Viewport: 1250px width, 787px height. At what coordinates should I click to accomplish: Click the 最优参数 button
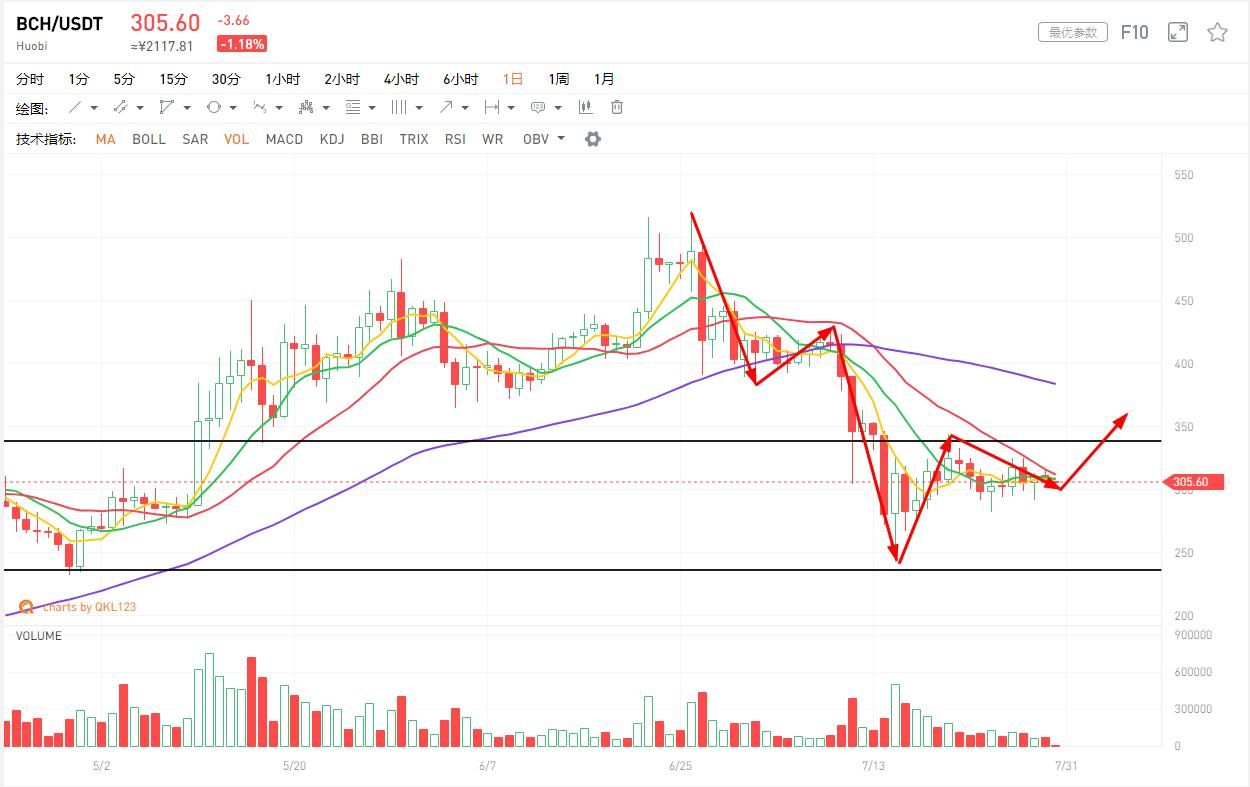click(x=1073, y=32)
